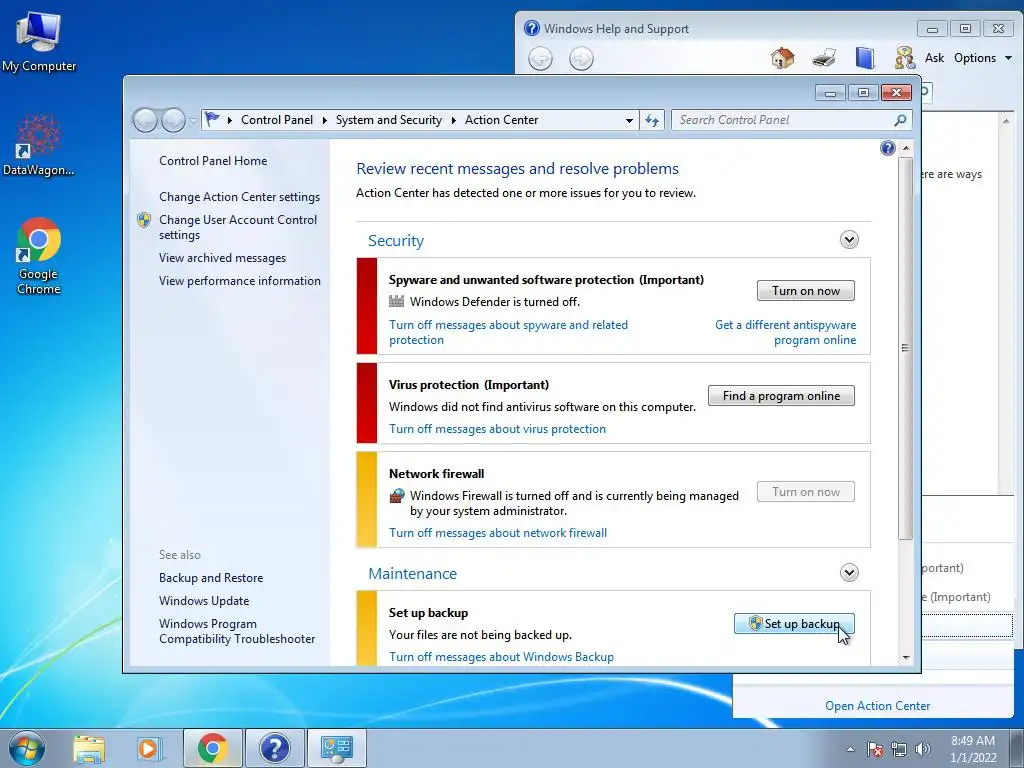Select Control Panel in the breadcrumb
Screen dimensions: 1024x768
[x=277, y=120]
